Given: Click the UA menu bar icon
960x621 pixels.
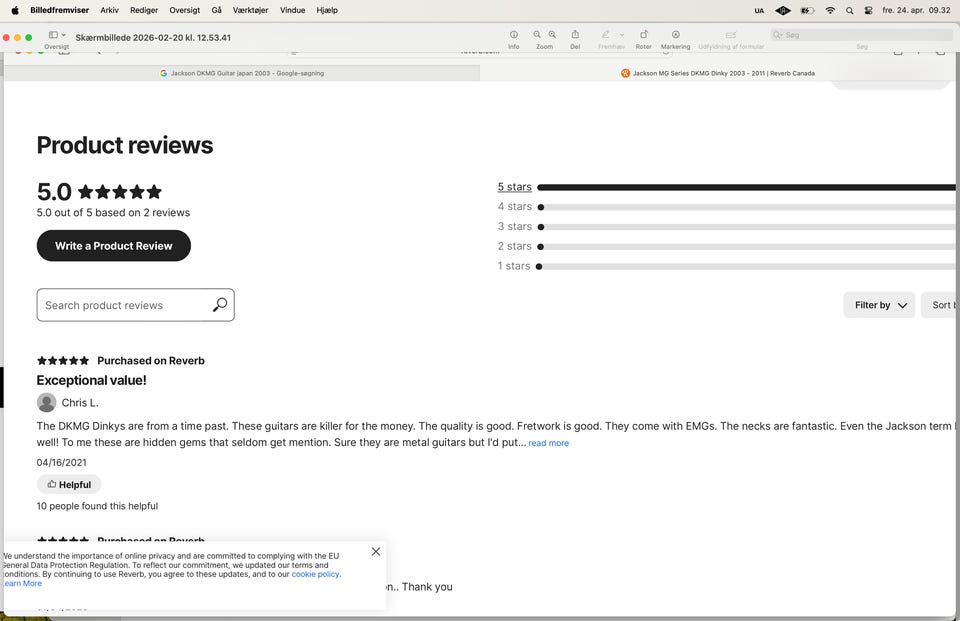Looking at the screenshot, I should point(759,10).
